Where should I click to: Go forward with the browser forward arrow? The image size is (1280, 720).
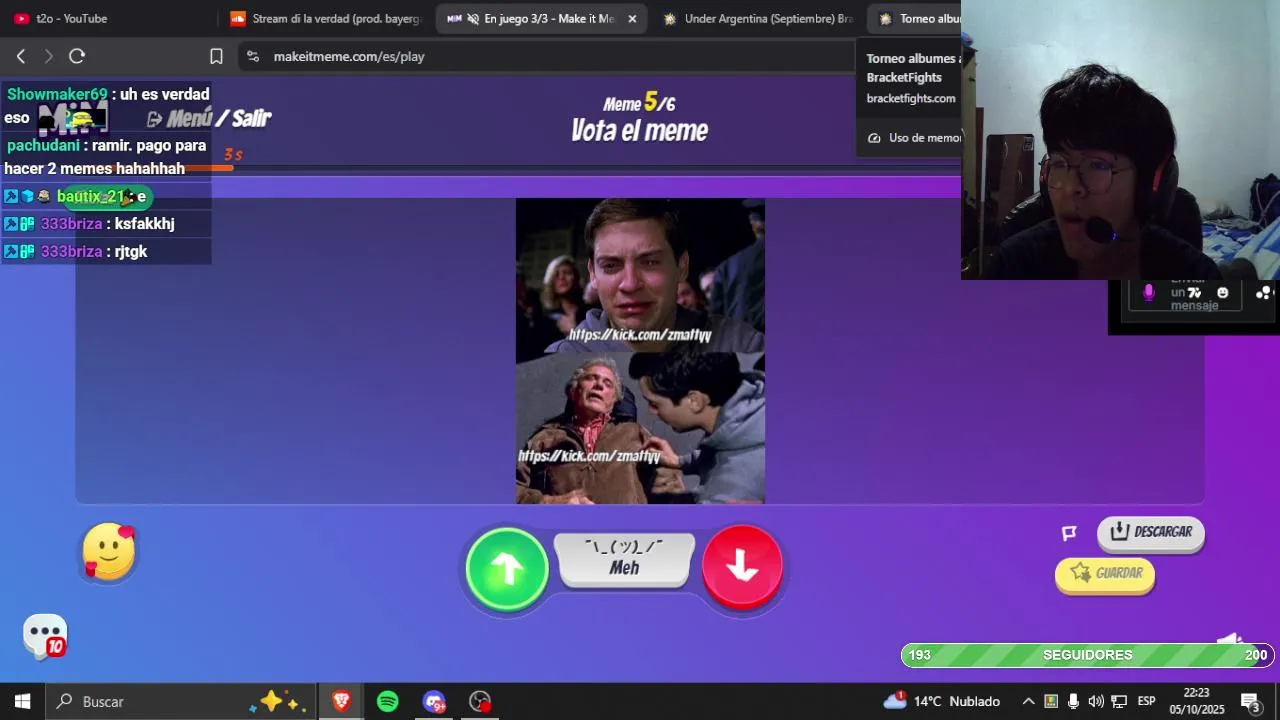[48, 56]
